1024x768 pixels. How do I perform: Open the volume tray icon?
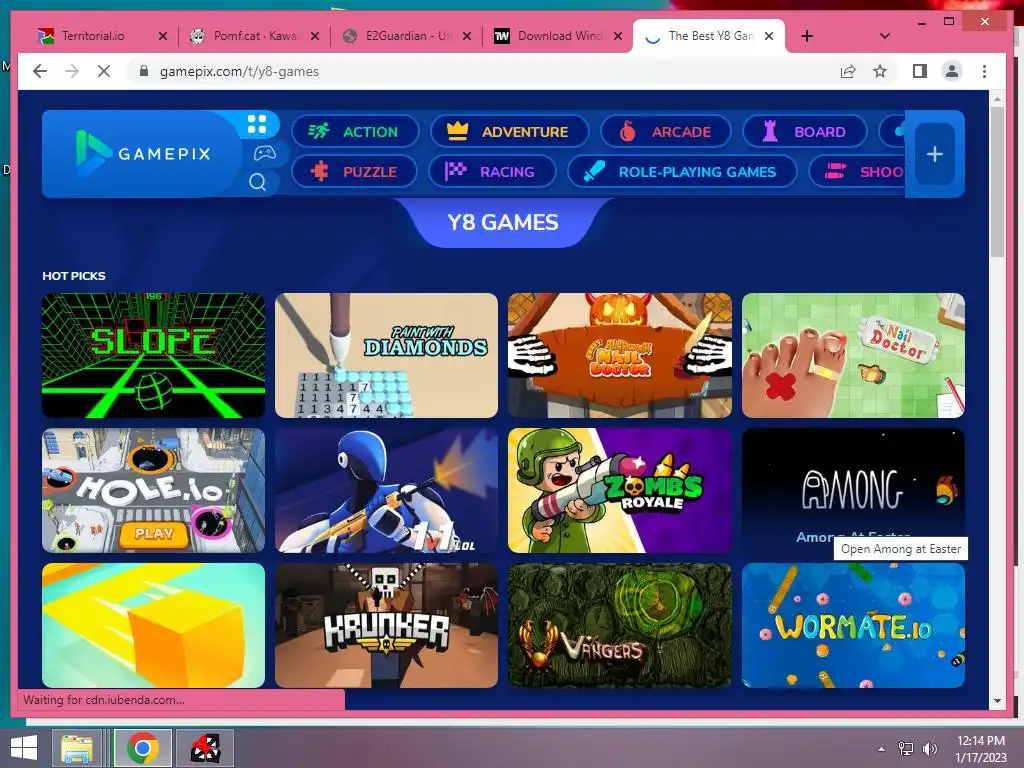930,749
